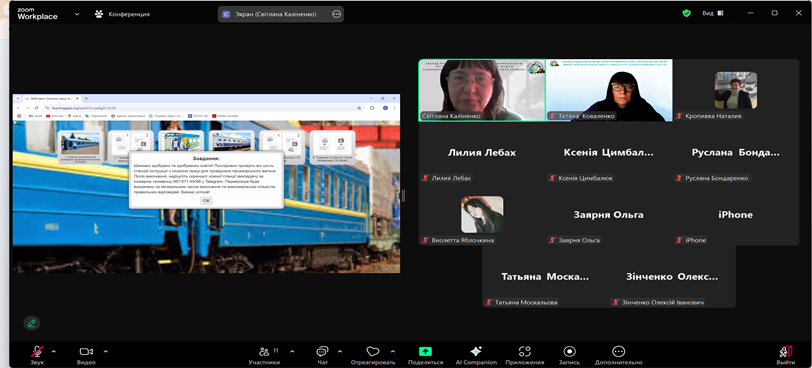
Task: Leave the meeting with the Выйти icon
Action: tap(786, 351)
